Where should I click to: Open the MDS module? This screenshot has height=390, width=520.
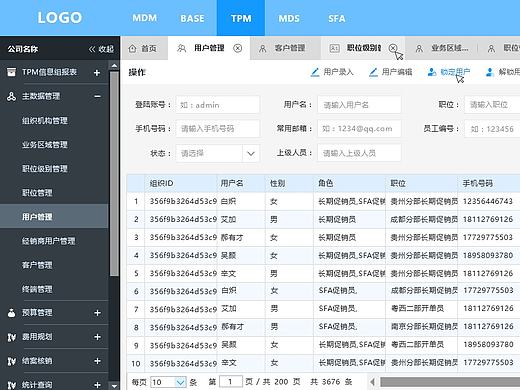(289, 18)
